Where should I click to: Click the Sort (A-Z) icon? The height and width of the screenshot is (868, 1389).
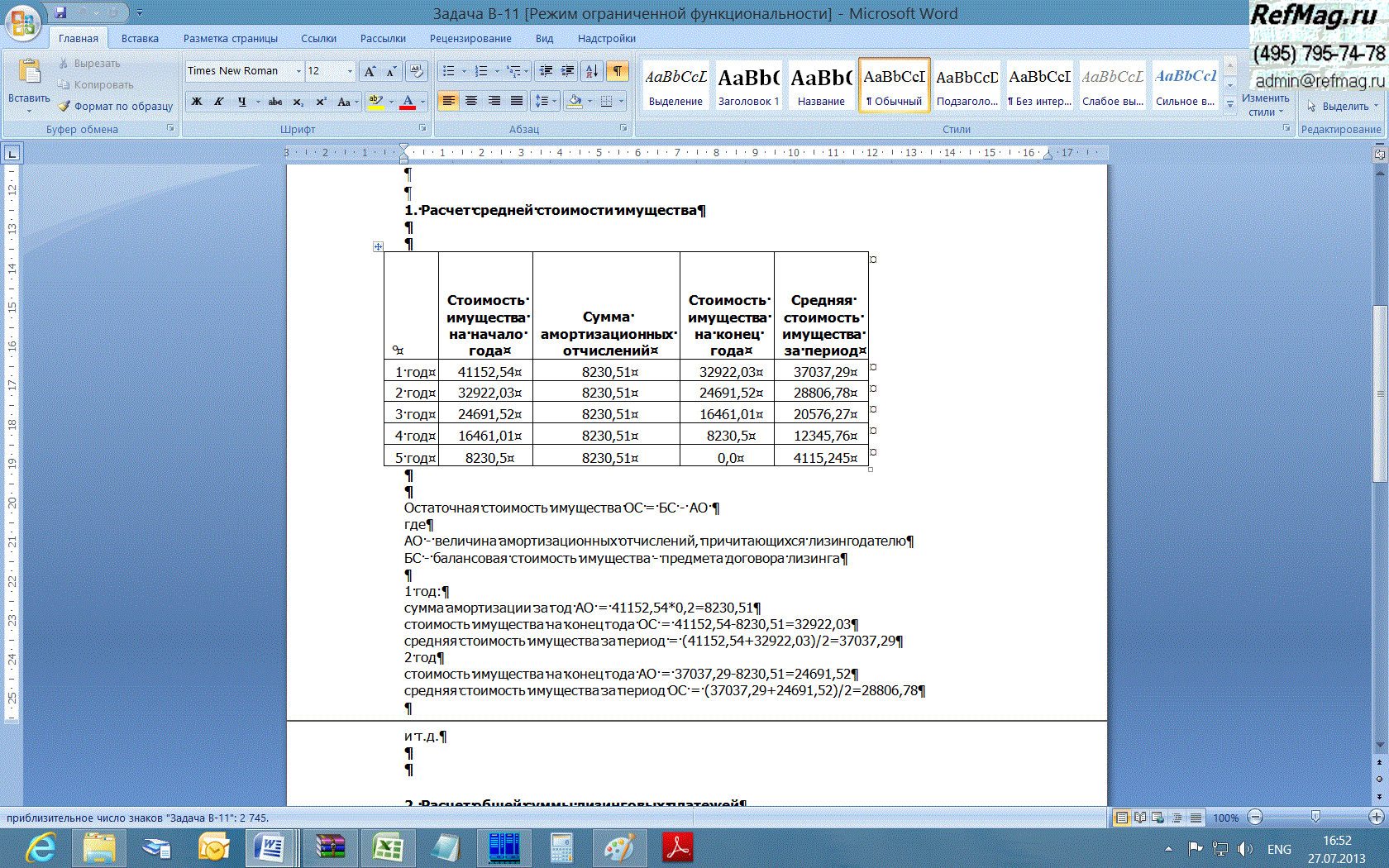coord(591,71)
